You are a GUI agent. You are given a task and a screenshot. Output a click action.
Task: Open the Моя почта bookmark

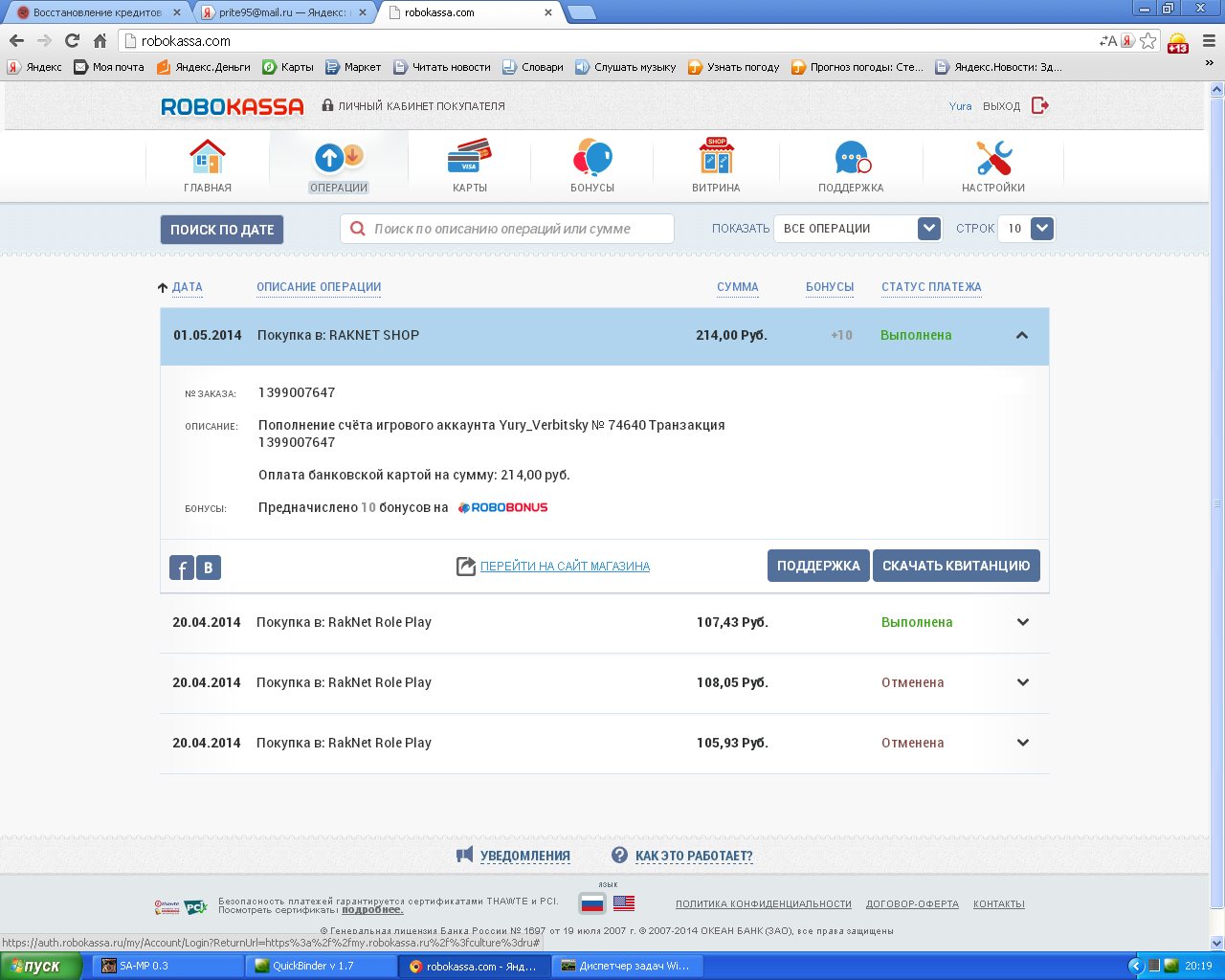pos(109,67)
